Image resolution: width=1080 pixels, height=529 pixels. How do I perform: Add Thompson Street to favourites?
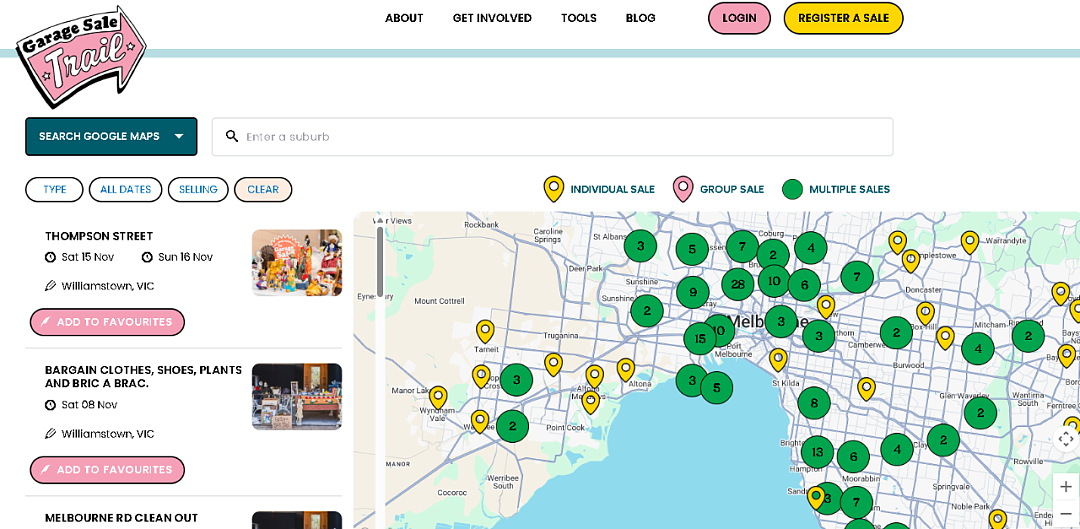[107, 322]
